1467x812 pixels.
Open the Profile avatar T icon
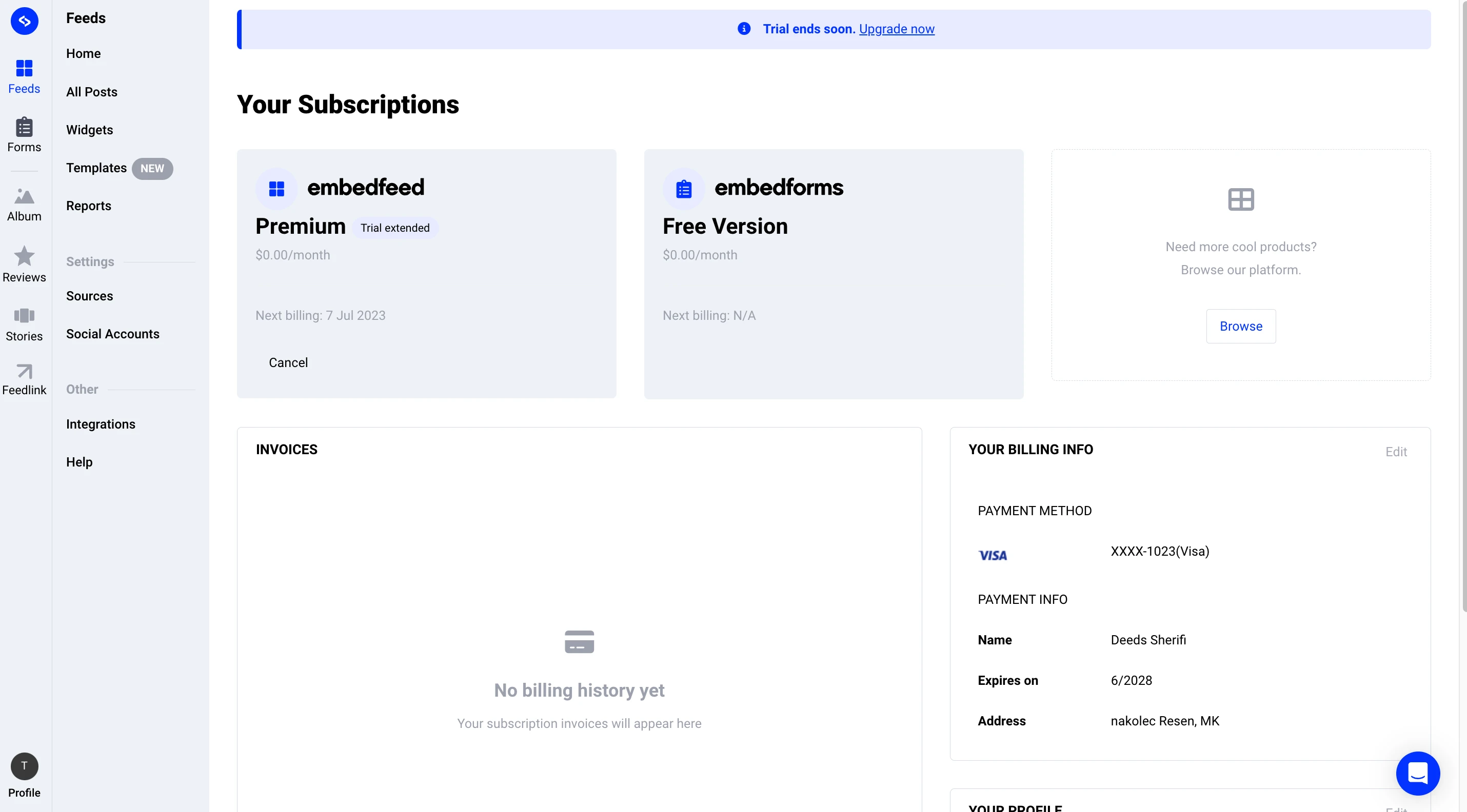point(25,766)
